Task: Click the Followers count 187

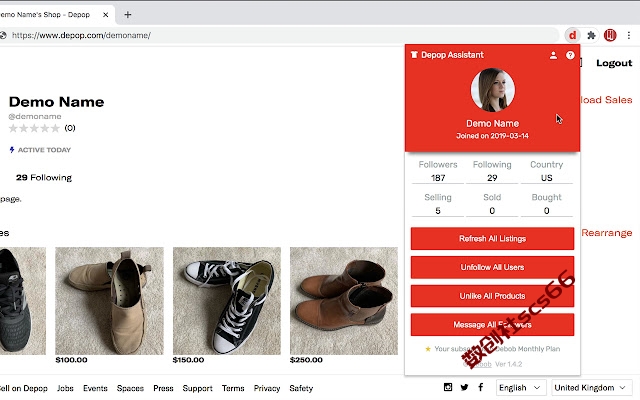Action: click(x=438, y=178)
